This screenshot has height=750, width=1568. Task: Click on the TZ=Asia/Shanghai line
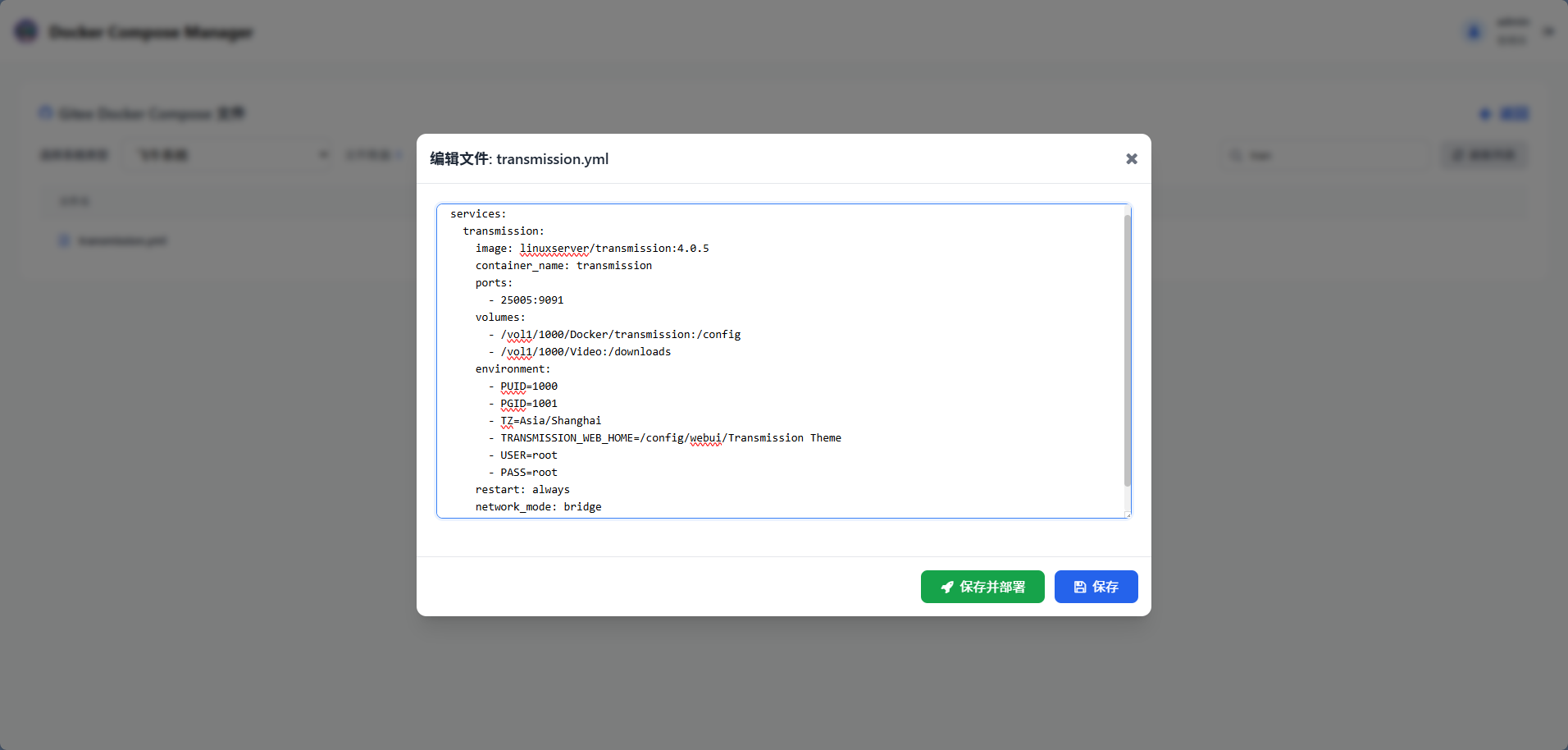pyautogui.click(x=550, y=421)
